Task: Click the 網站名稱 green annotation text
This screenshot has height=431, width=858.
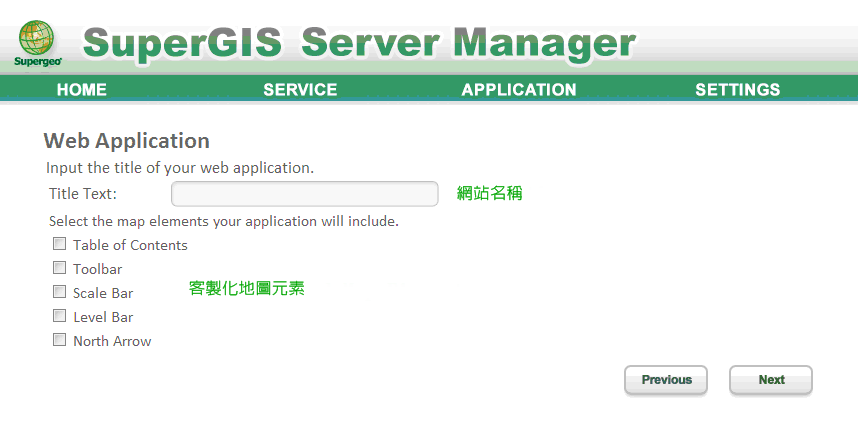Action: (490, 193)
